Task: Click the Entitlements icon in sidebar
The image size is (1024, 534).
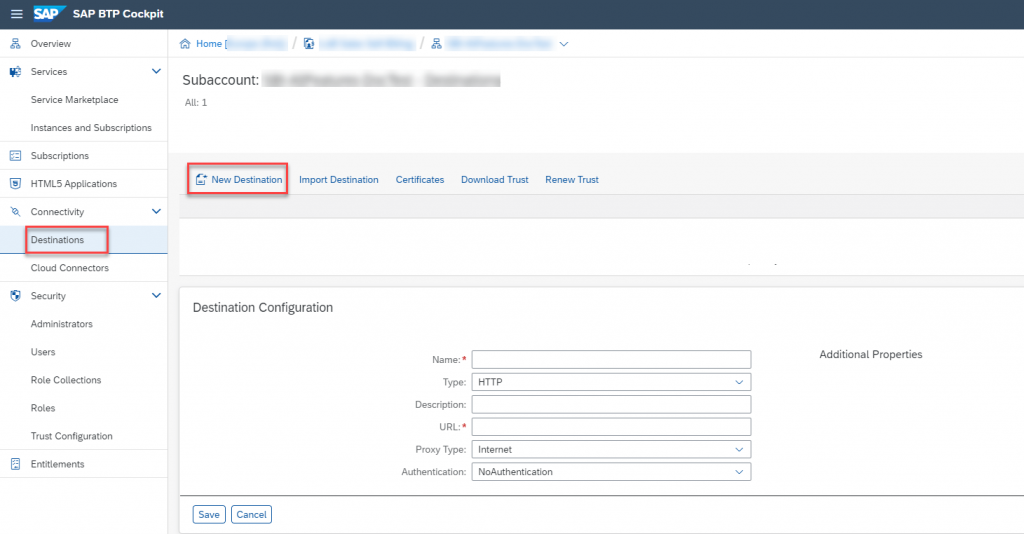Action: click(15, 464)
